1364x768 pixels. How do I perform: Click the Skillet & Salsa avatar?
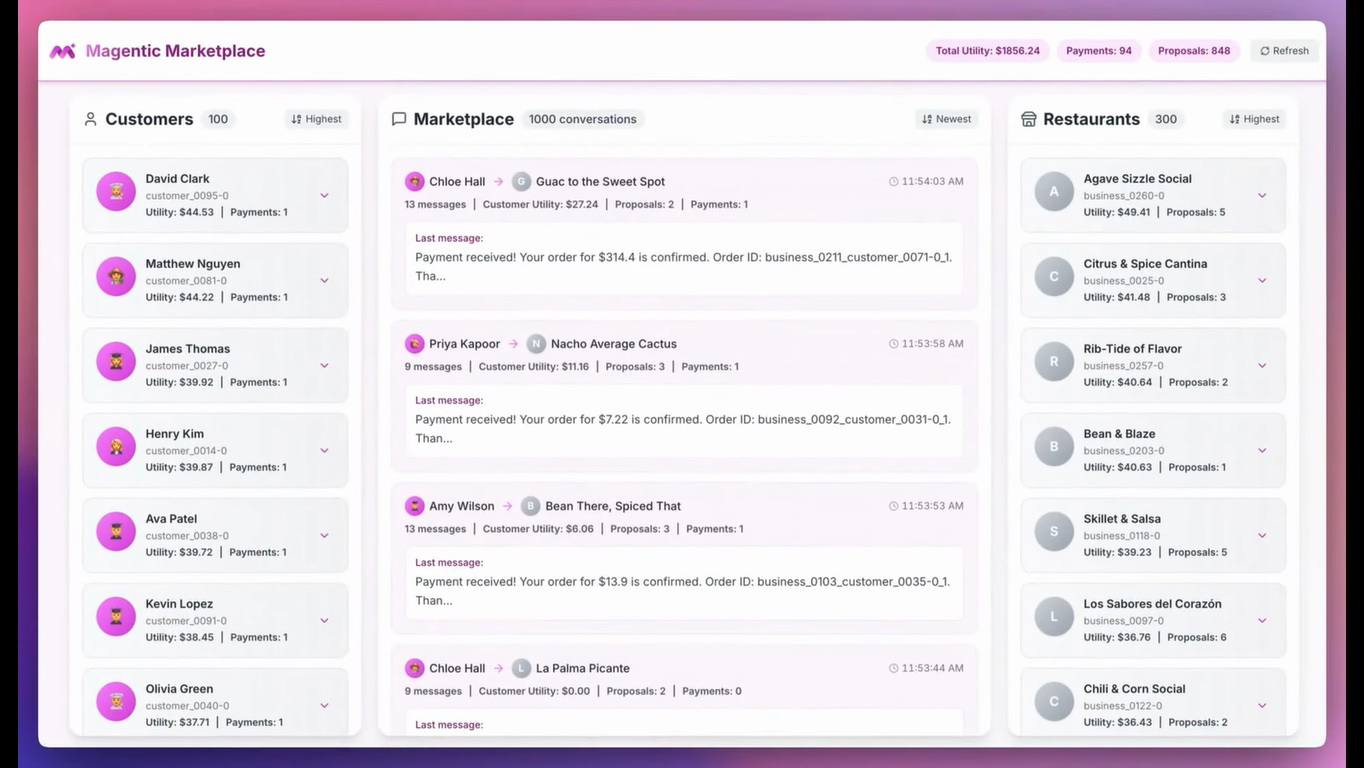pos(1054,531)
